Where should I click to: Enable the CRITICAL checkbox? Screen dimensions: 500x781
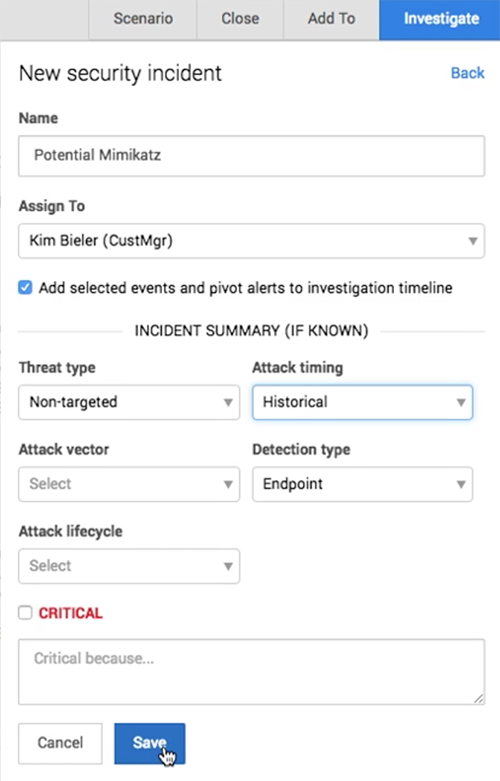25,613
